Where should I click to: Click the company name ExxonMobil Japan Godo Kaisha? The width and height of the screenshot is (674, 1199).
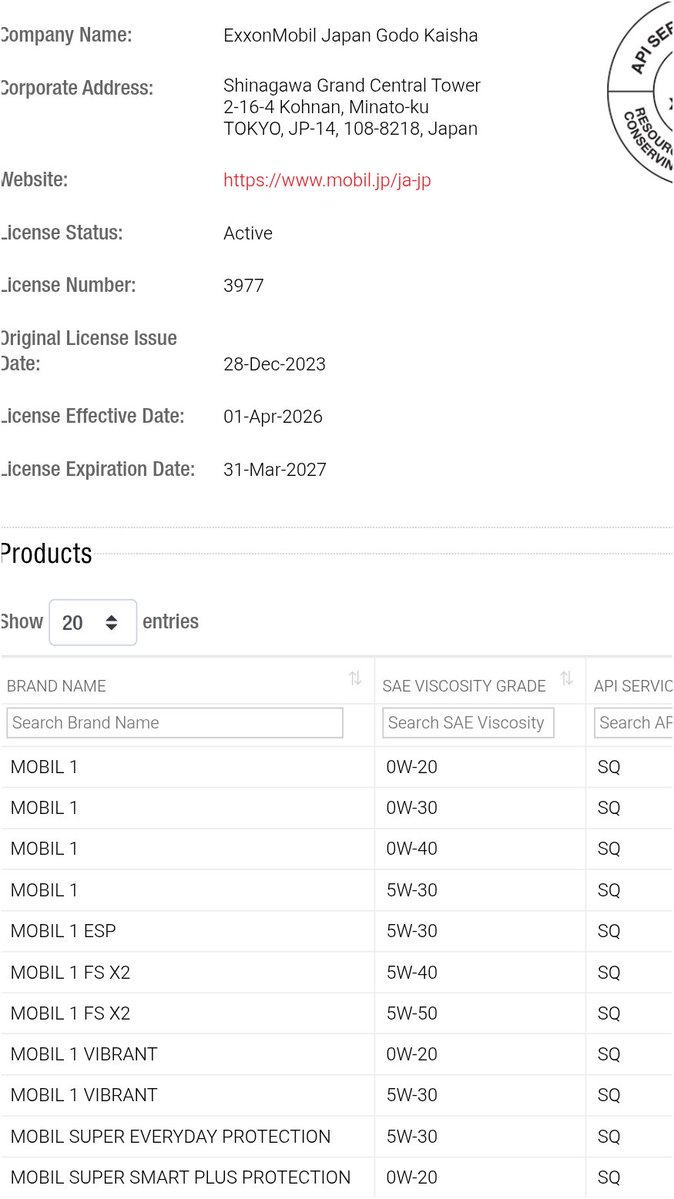(350, 35)
